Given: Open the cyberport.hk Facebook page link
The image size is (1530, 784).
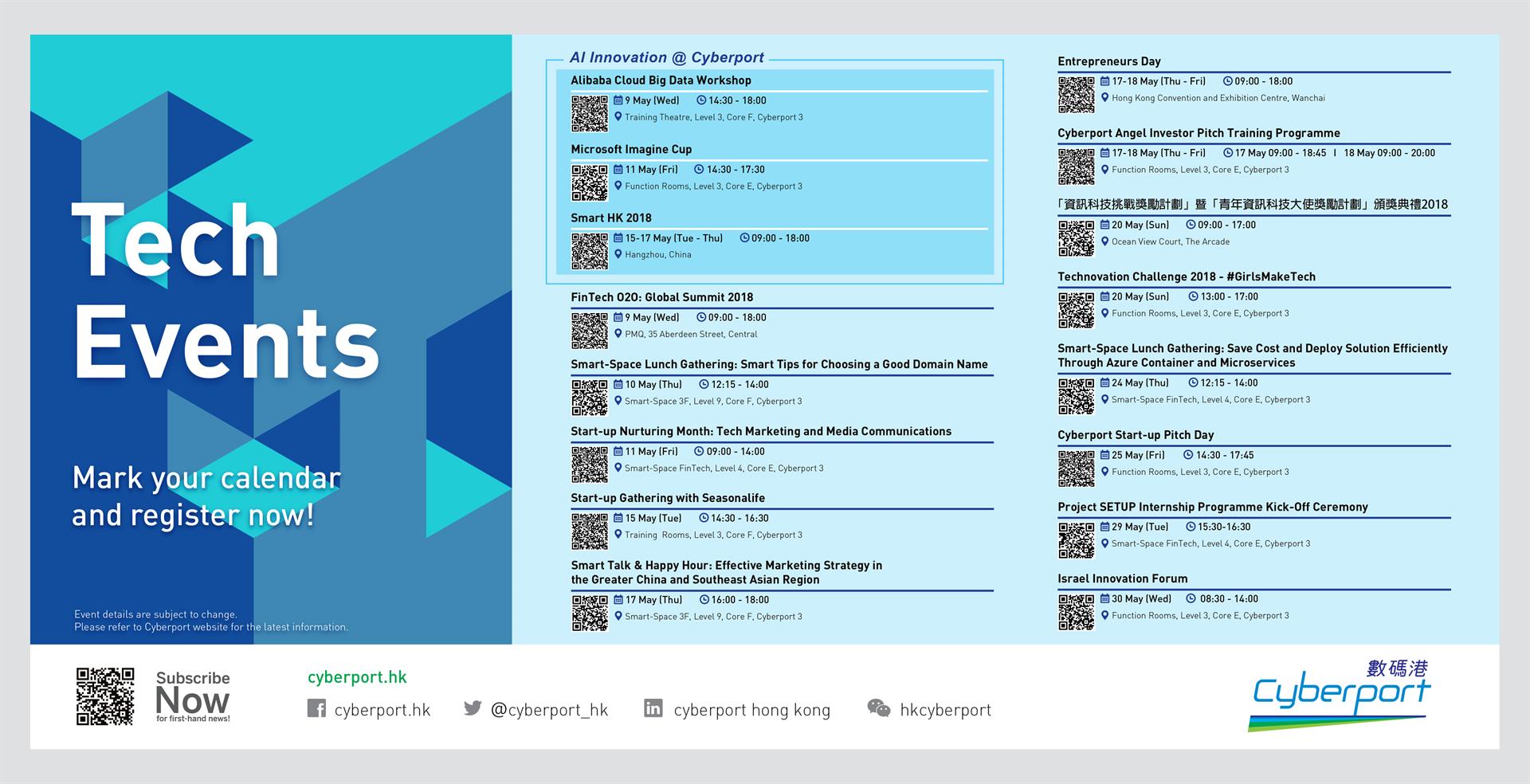Looking at the screenshot, I should tap(382, 710).
